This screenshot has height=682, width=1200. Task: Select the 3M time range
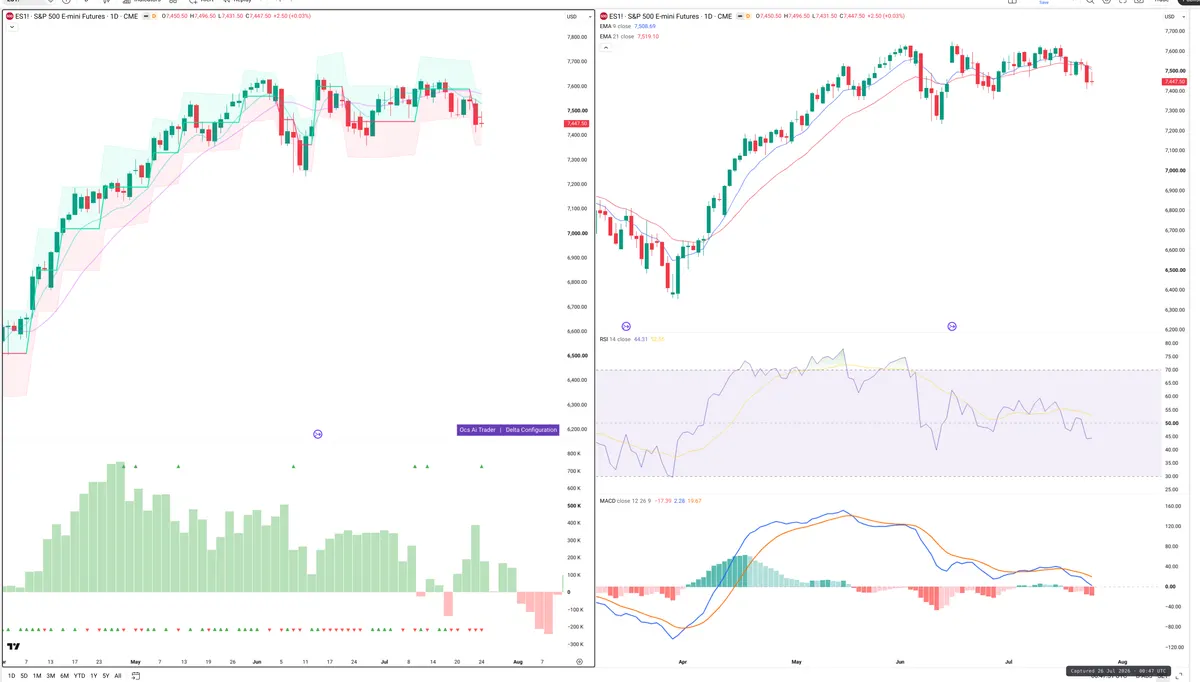point(51,676)
